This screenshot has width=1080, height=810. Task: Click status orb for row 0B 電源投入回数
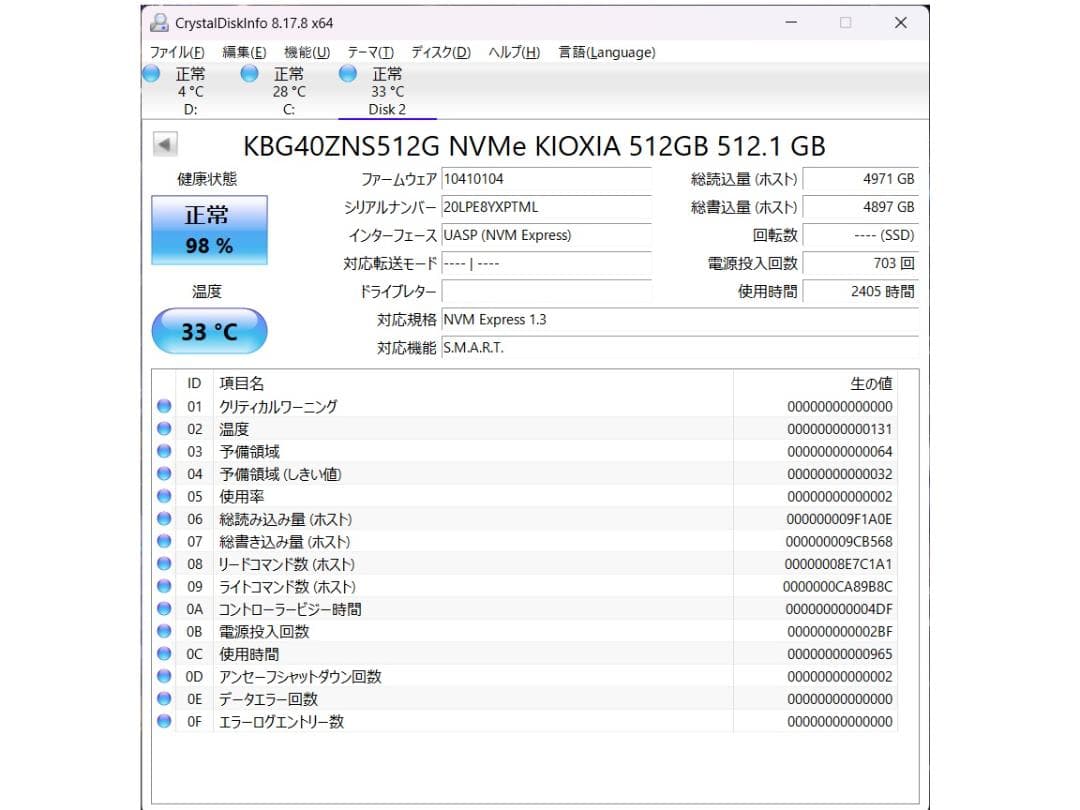click(164, 631)
